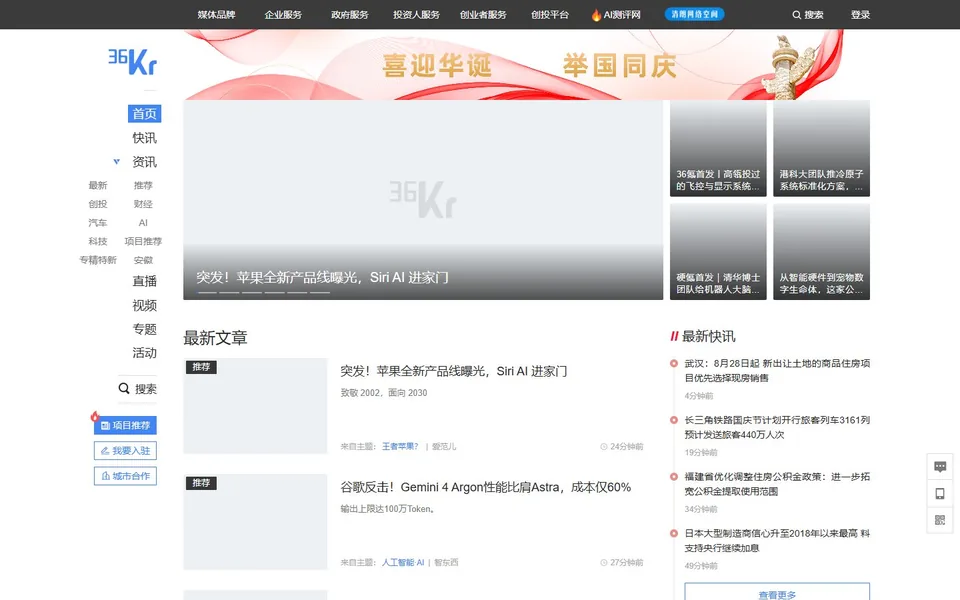Go to 直播 in sidebar

point(144,281)
